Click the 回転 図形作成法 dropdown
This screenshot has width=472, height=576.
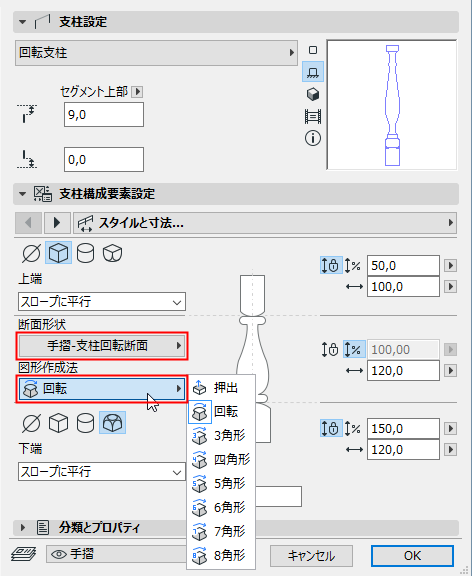(x=102, y=388)
